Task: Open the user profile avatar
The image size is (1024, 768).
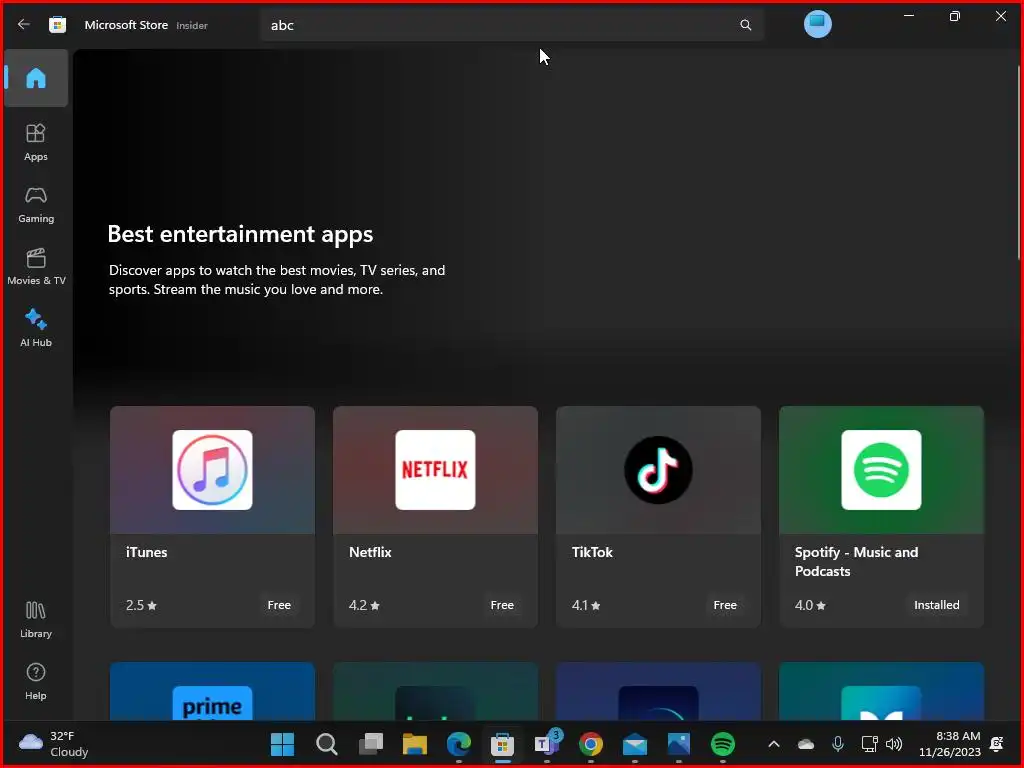Action: (x=817, y=24)
